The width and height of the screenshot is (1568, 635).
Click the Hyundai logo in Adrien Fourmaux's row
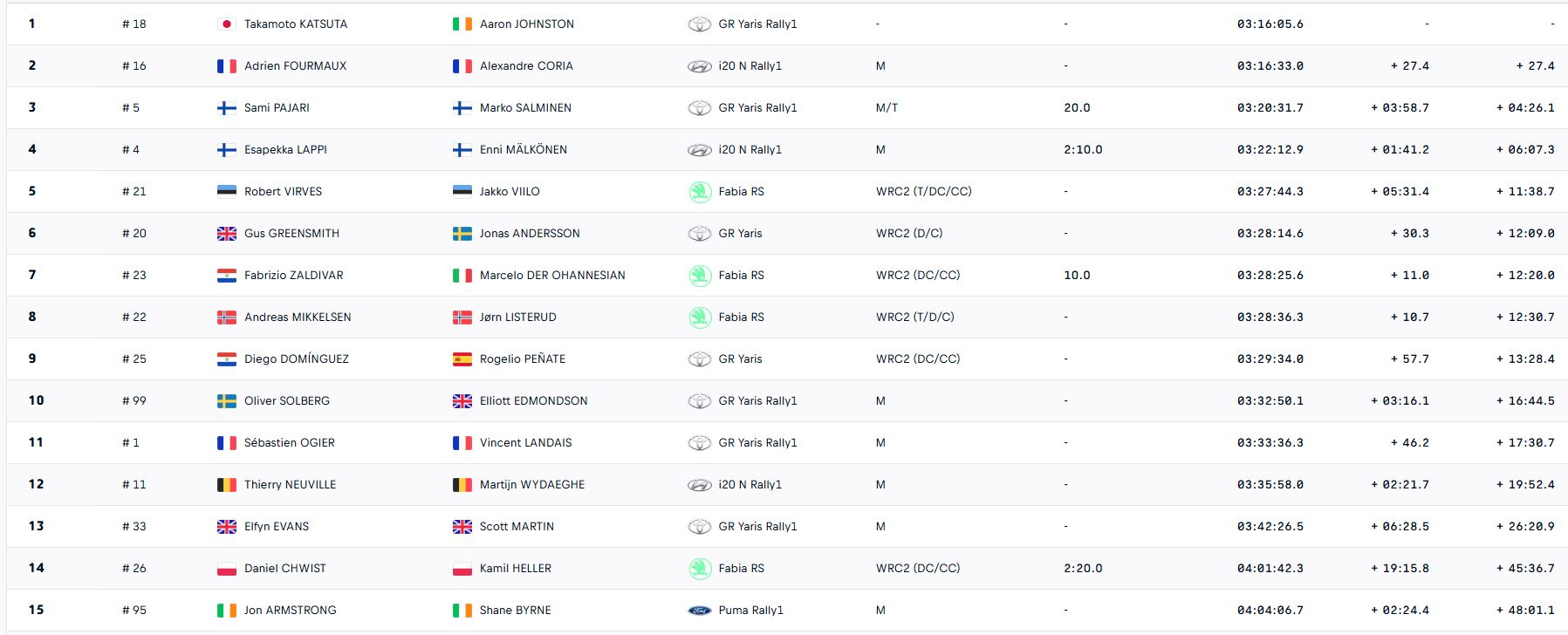tap(699, 66)
